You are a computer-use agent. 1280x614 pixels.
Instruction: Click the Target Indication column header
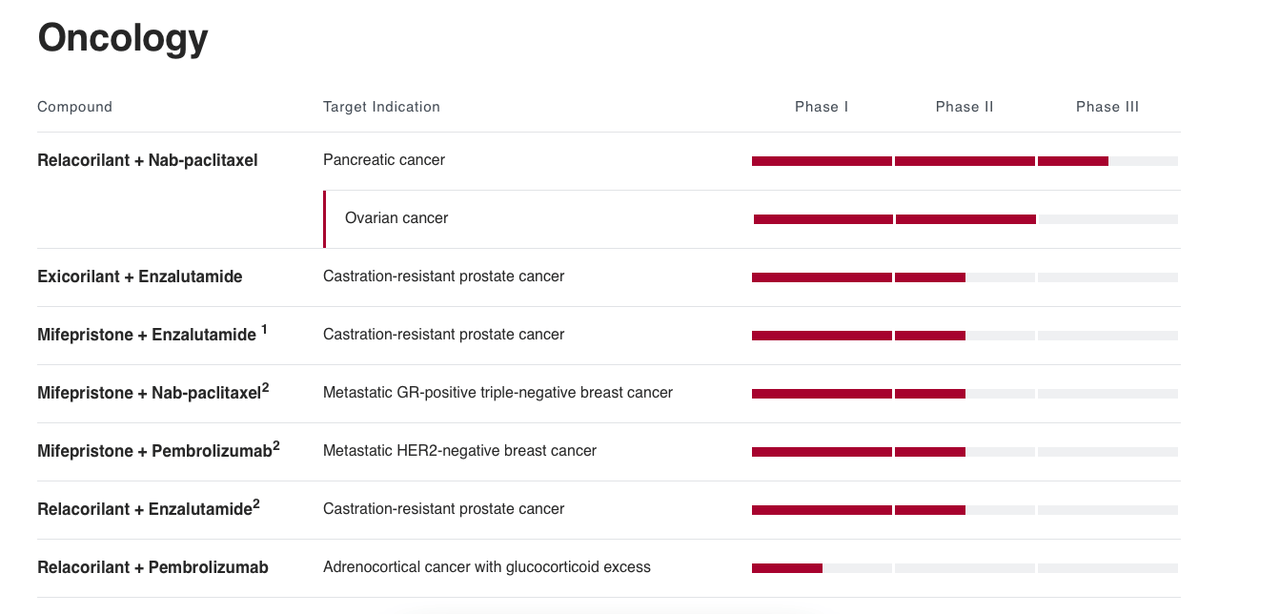pyautogui.click(x=381, y=107)
